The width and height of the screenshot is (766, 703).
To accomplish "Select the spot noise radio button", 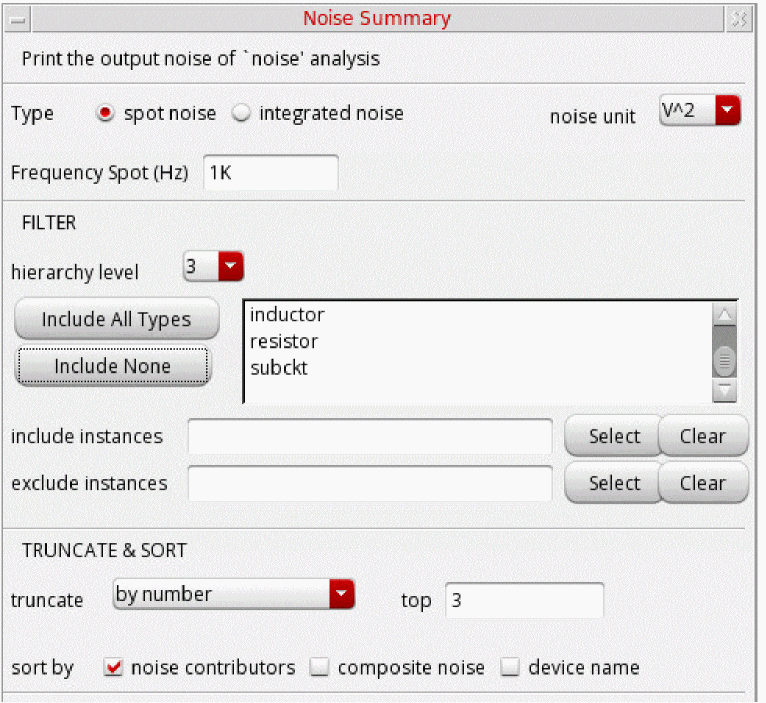I will pos(105,114).
